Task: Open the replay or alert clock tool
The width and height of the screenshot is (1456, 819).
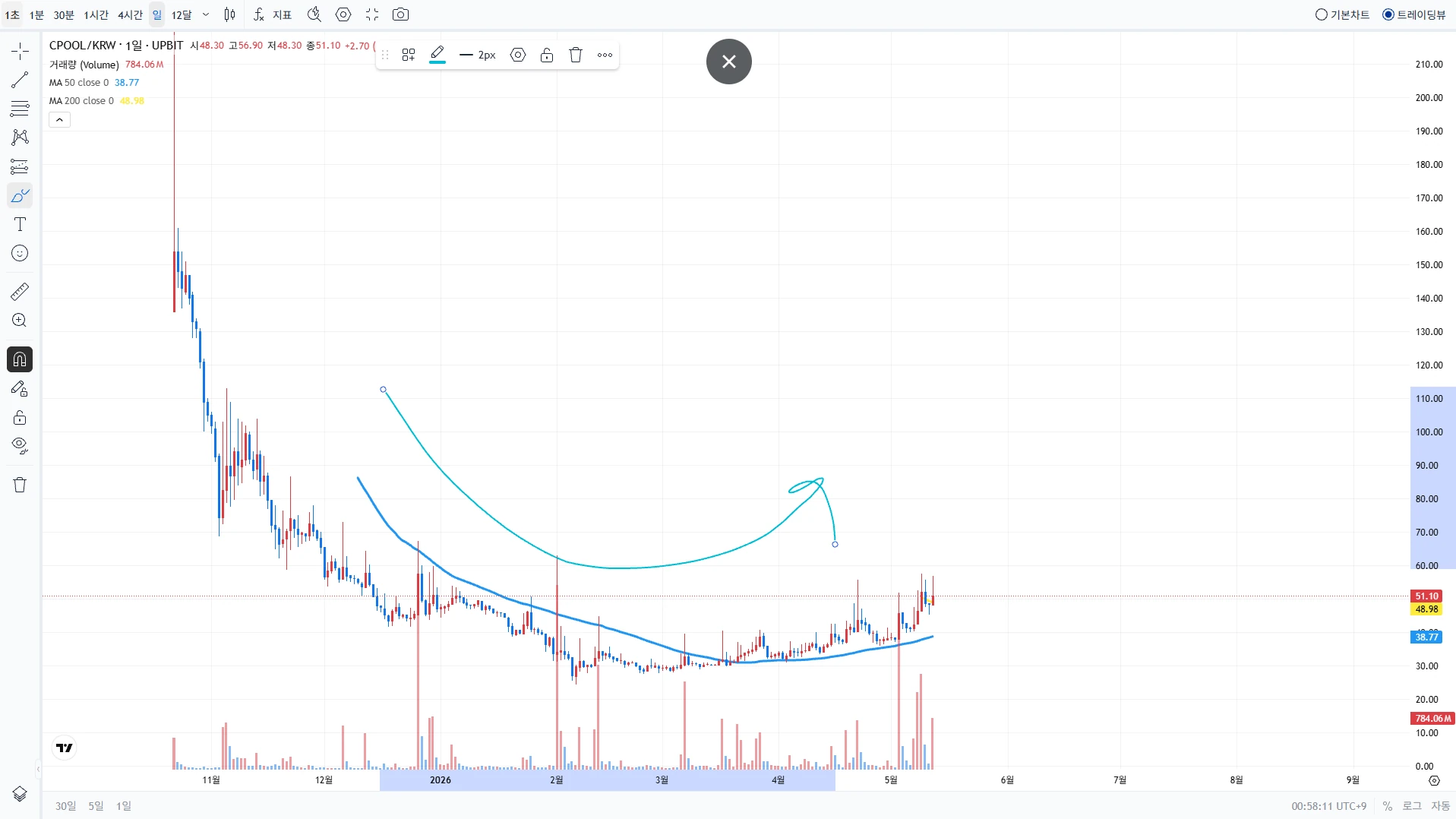Action: click(x=314, y=14)
